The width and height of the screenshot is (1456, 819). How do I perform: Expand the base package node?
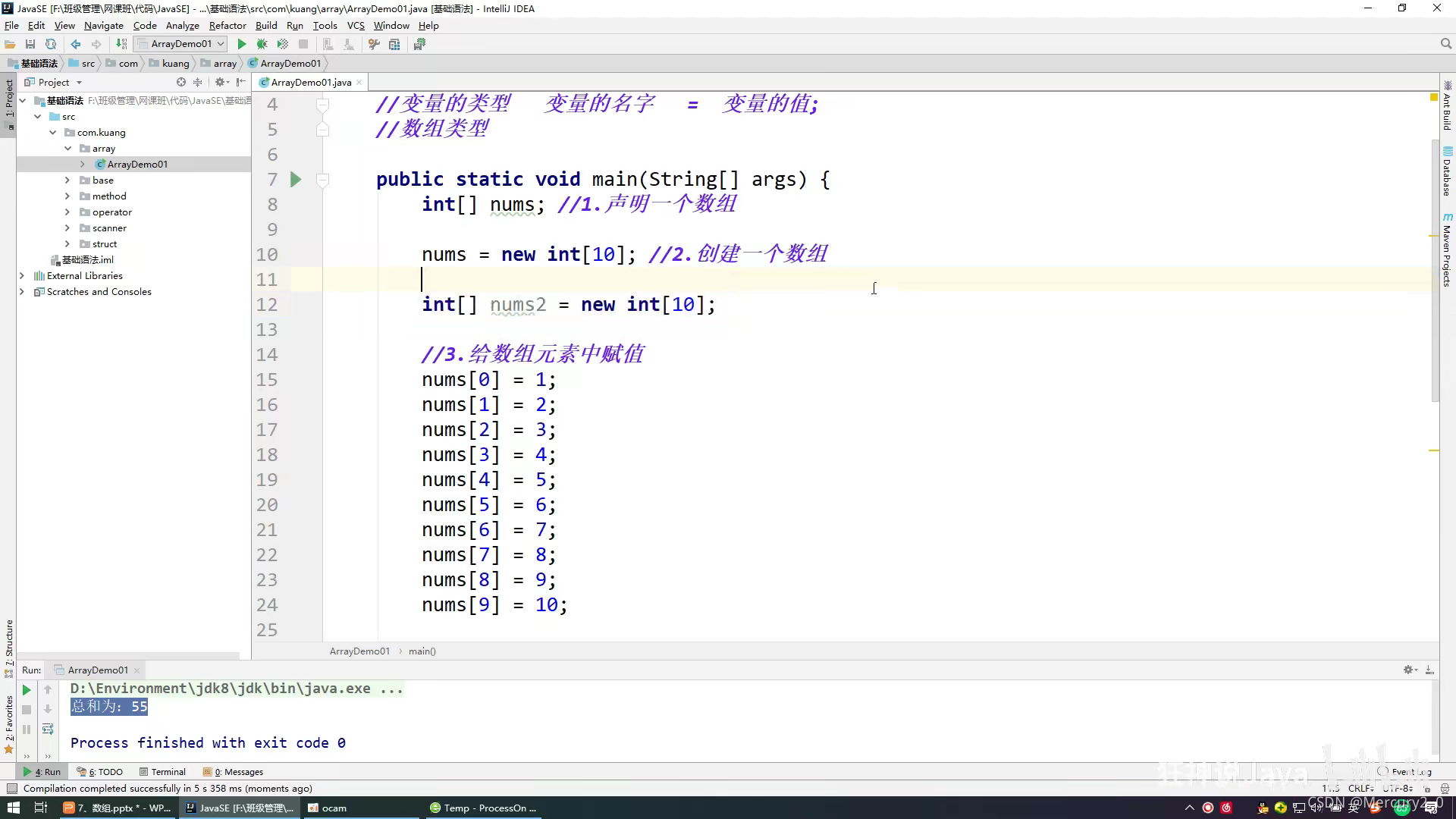pyautogui.click(x=67, y=180)
